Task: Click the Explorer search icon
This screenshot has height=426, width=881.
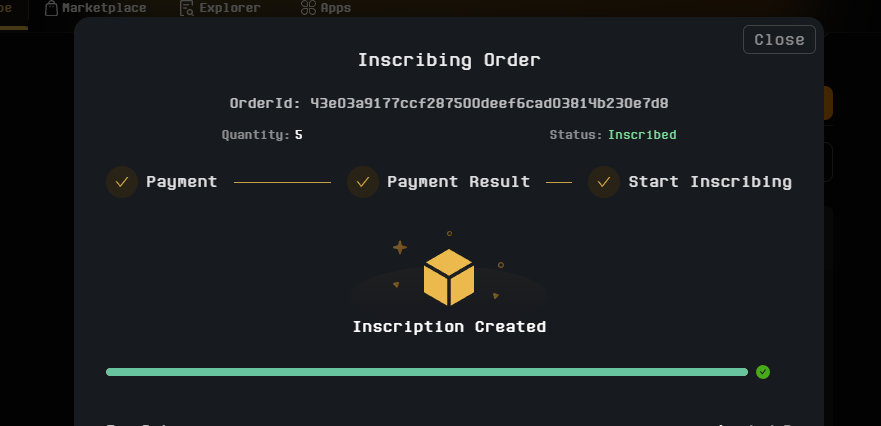Action: click(x=187, y=8)
